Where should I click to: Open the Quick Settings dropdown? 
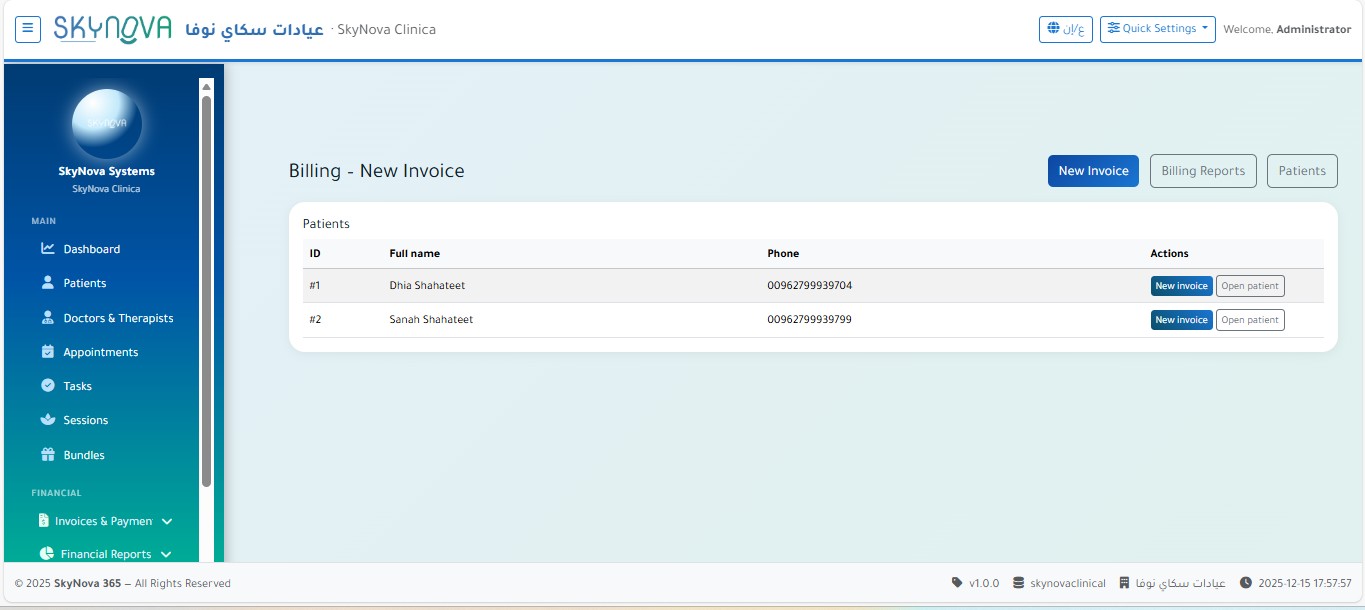click(1157, 29)
